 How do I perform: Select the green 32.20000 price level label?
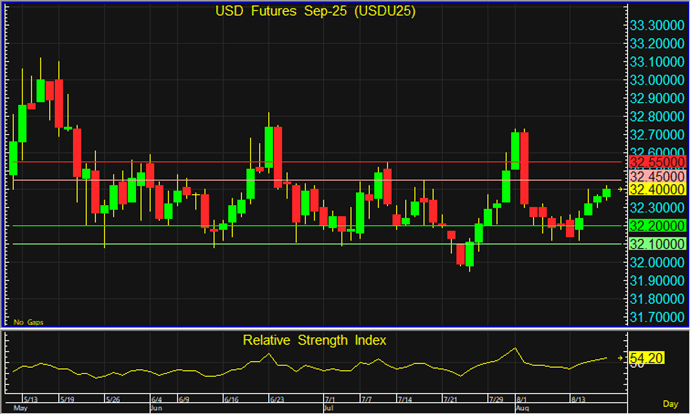(656, 226)
